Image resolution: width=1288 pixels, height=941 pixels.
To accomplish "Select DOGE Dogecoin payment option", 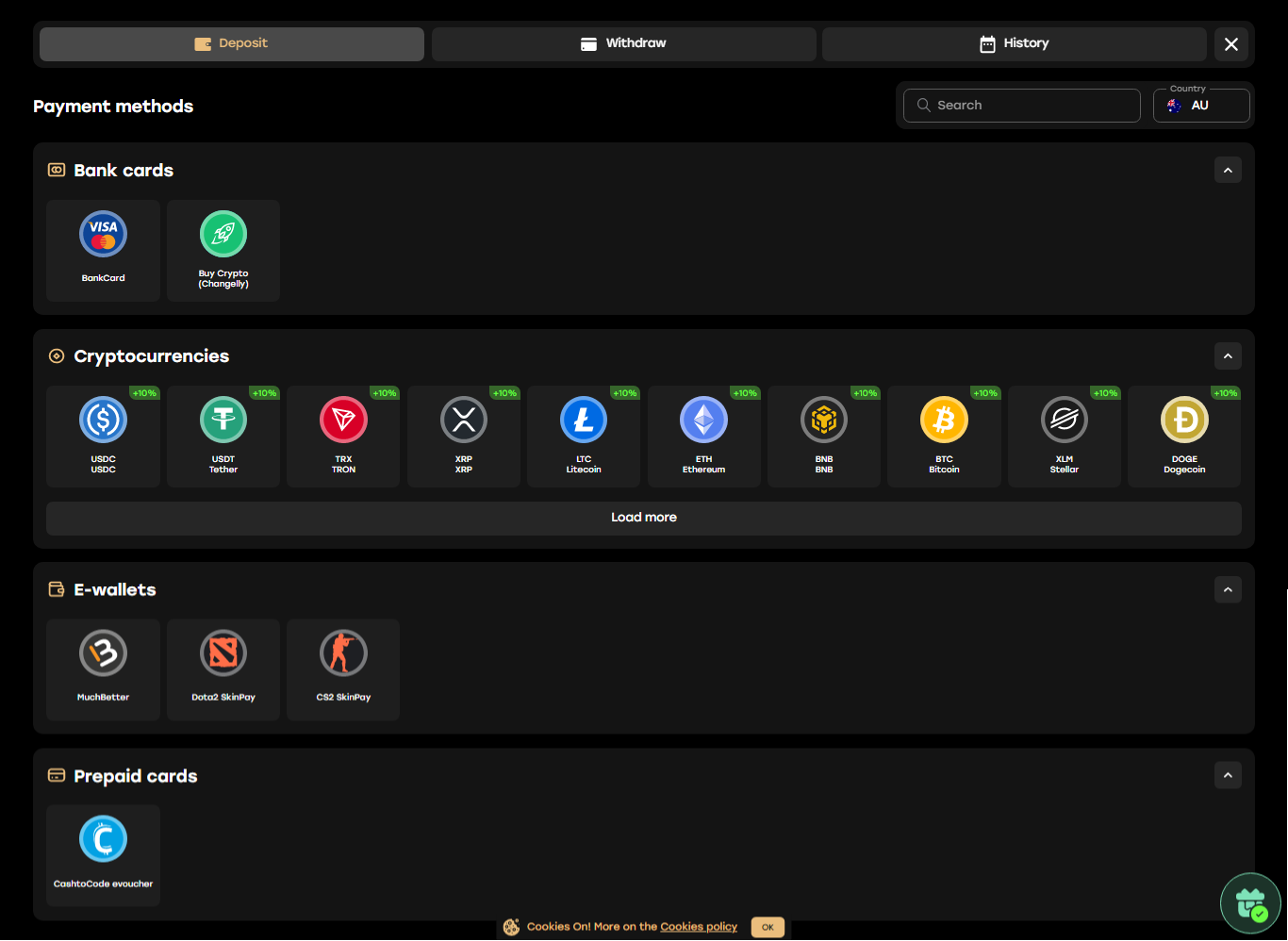I will pos(1184,436).
